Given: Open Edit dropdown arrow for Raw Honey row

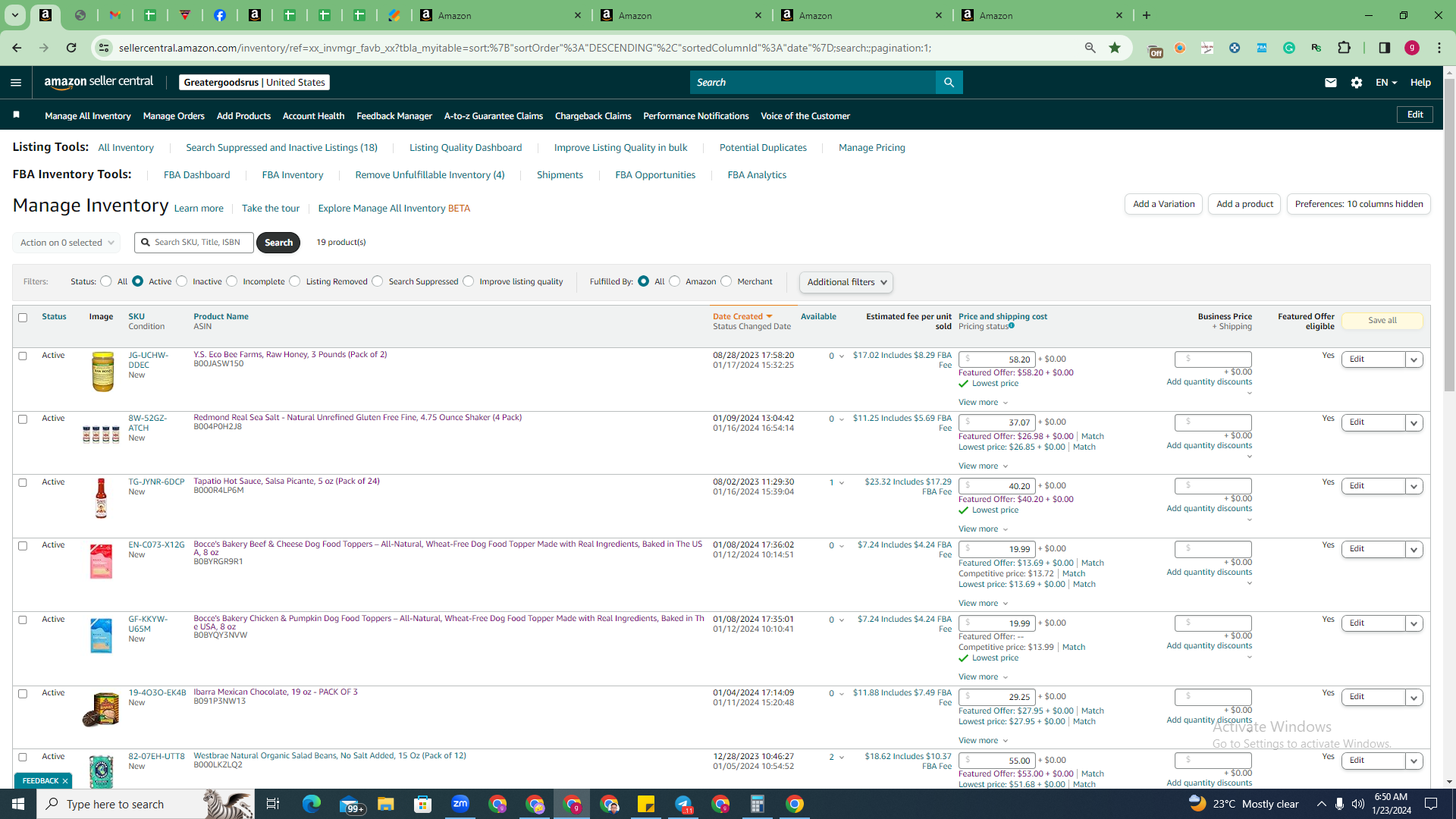Looking at the screenshot, I should [1414, 359].
